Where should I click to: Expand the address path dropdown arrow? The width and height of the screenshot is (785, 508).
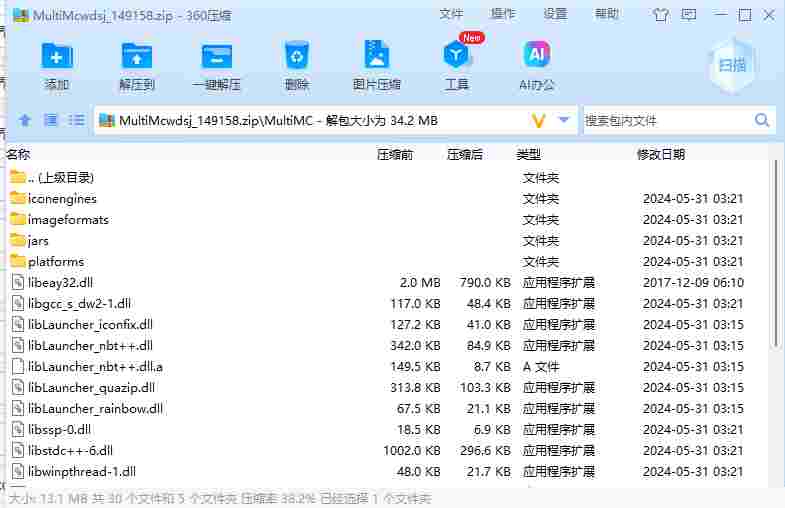click(564, 120)
